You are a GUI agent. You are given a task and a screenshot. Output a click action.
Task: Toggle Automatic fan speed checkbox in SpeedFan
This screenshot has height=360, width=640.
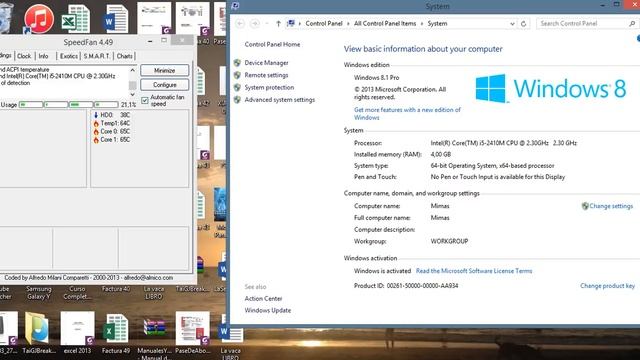pyautogui.click(x=144, y=100)
